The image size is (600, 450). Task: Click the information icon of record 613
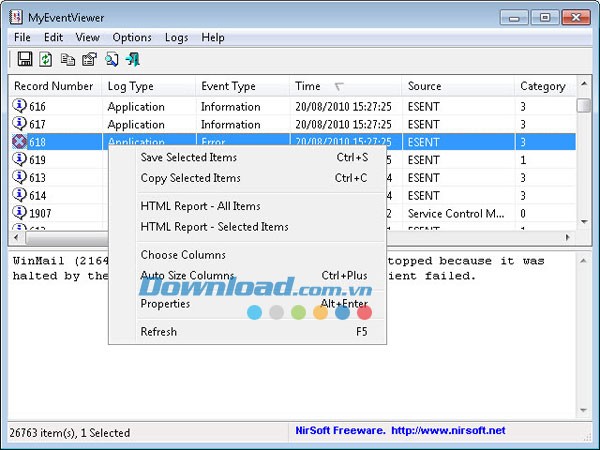point(19,177)
